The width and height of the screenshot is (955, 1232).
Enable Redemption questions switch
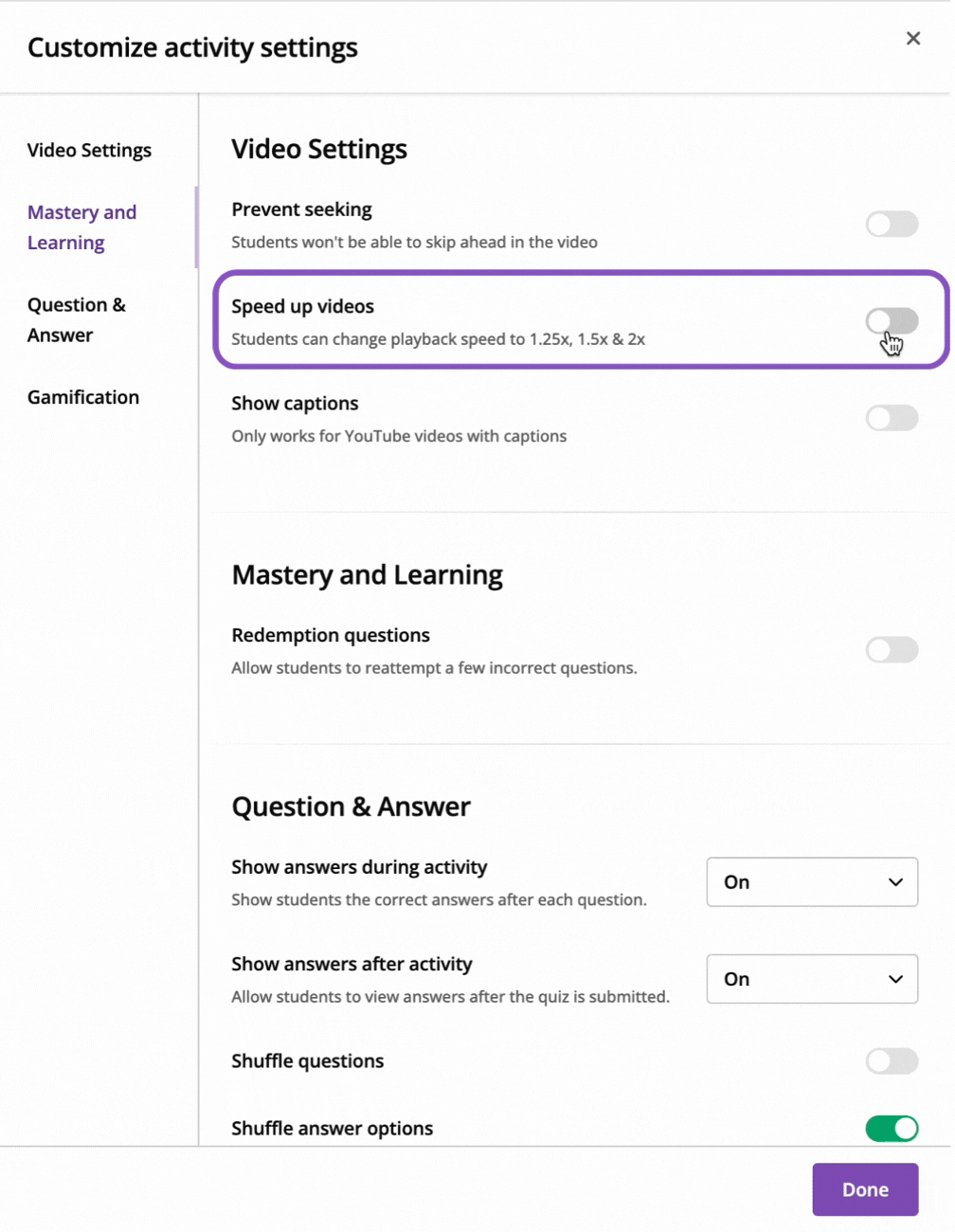tap(892, 650)
